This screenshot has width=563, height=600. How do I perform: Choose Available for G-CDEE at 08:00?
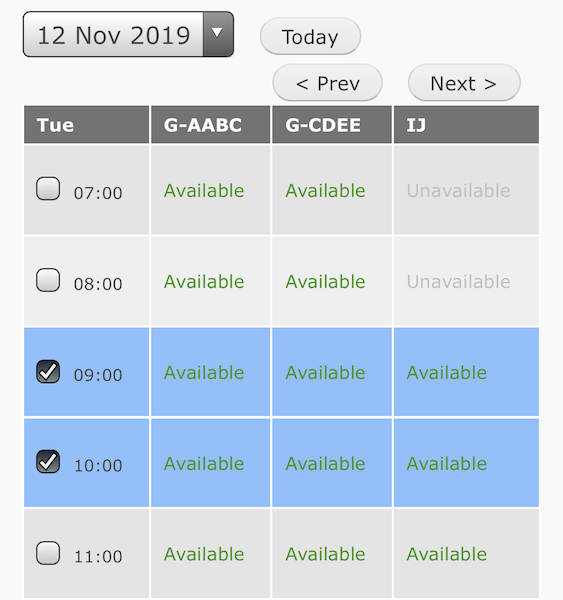pos(325,282)
